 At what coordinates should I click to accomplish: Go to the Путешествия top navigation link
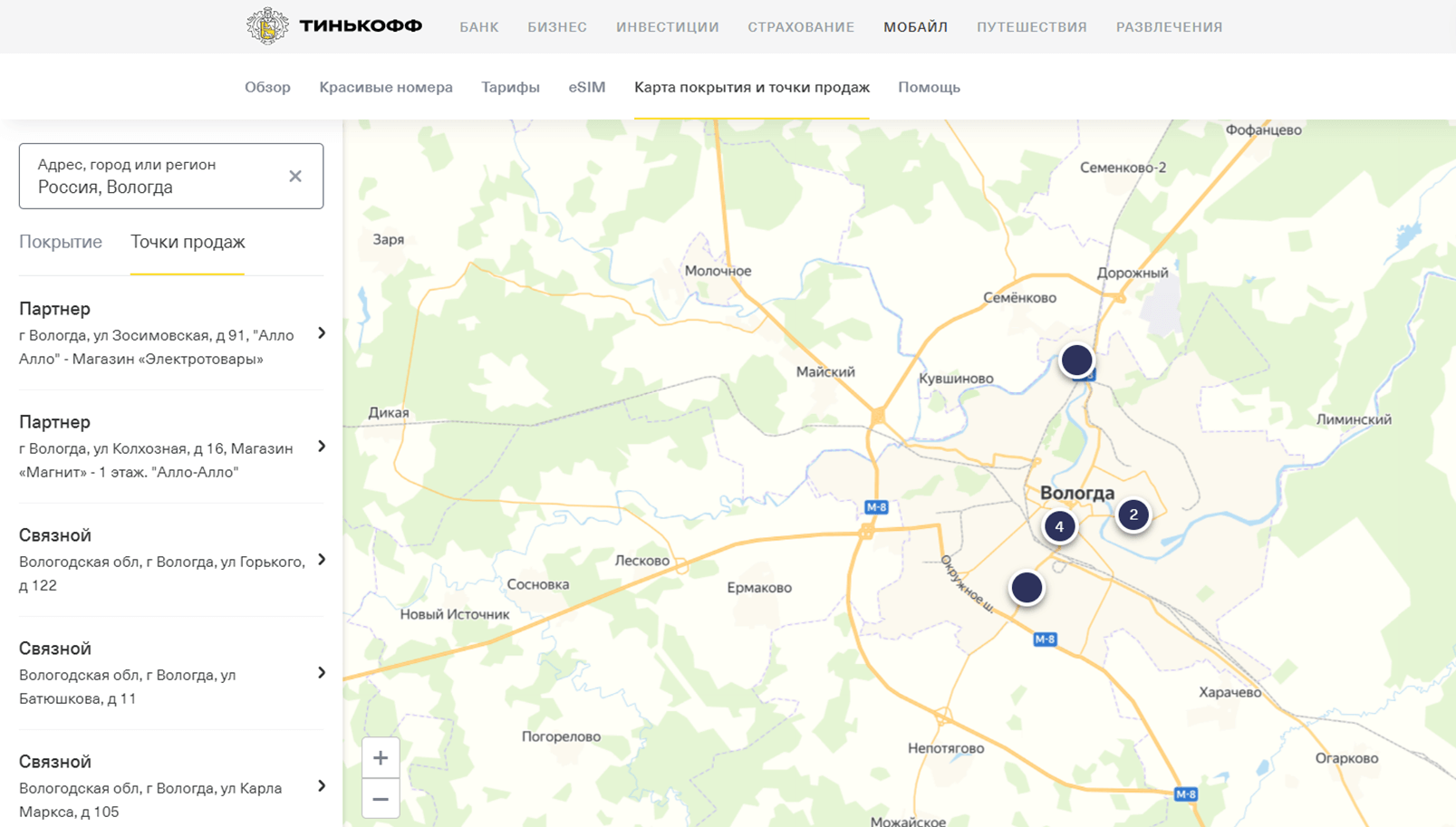(x=1031, y=27)
